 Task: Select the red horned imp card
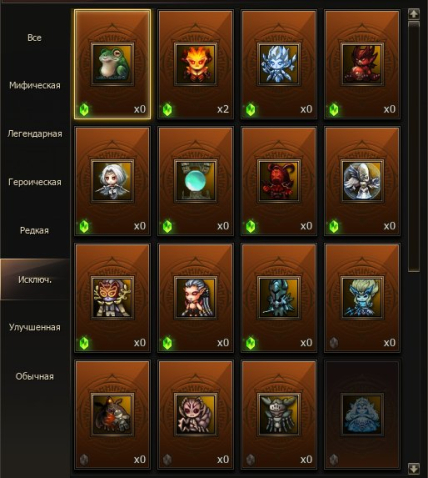pyautogui.click(x=362, y=64)
